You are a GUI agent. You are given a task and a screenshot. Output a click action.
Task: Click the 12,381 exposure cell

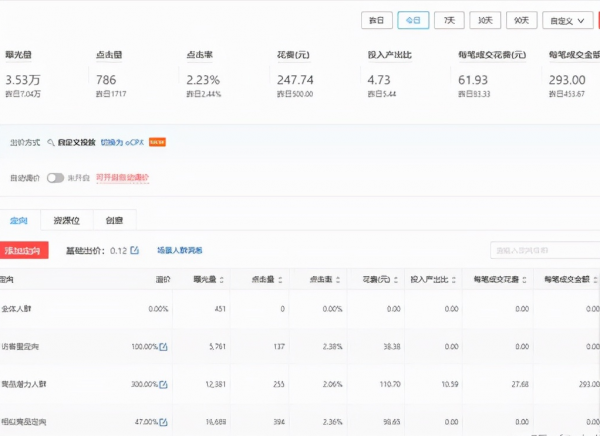(x=215, y=384)
